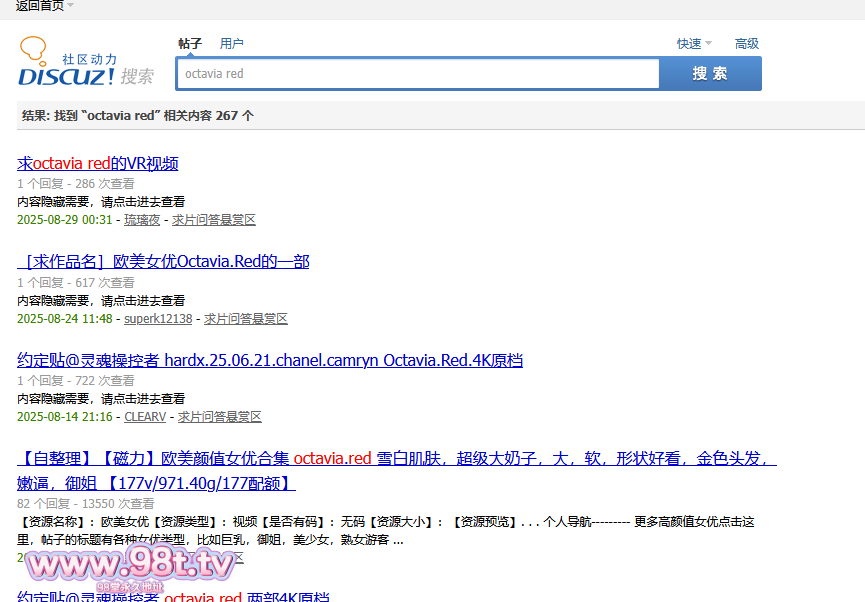Open 求片问答悬赏区 forum link beside CLEARV
This screenshot has width=865, height=602.
click(x=220, y=417)
